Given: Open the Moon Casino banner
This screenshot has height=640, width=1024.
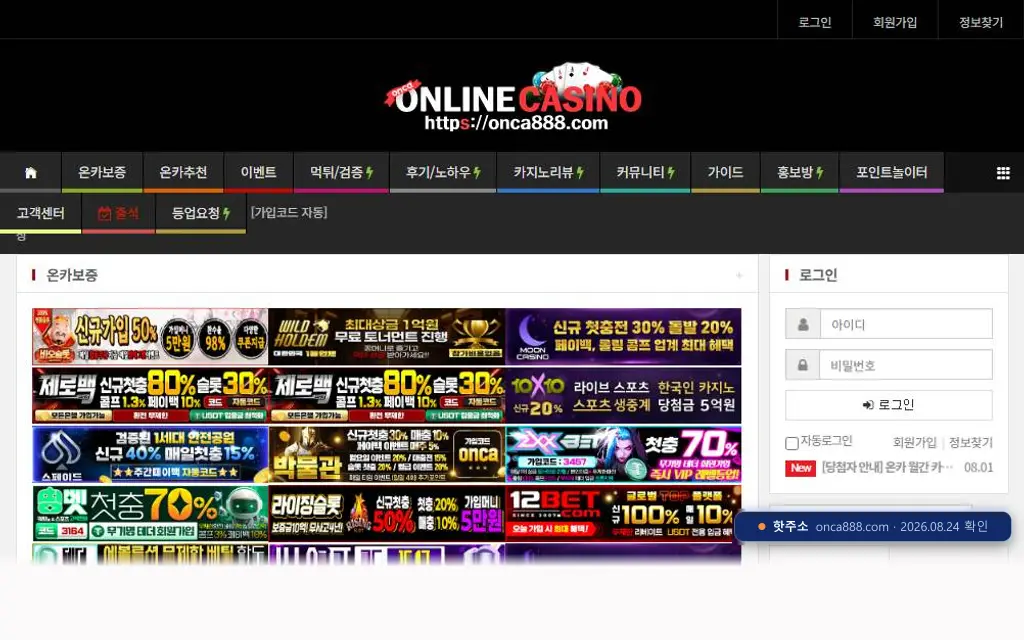Looking at the screenshot, I should [623, 336].
